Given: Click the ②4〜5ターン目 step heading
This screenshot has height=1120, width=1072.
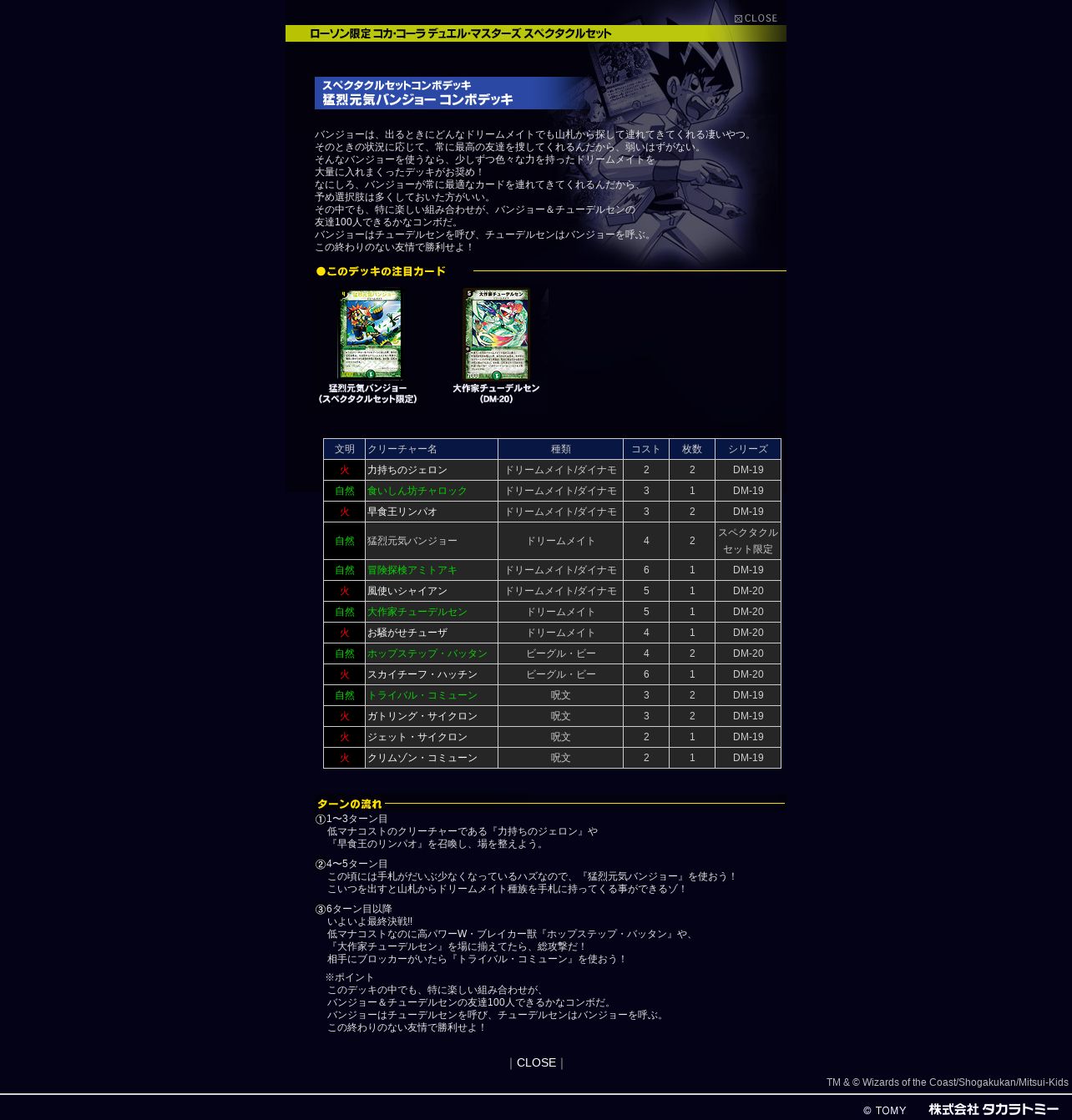Looking at the screenshot, I should click(x=351, y=864).
